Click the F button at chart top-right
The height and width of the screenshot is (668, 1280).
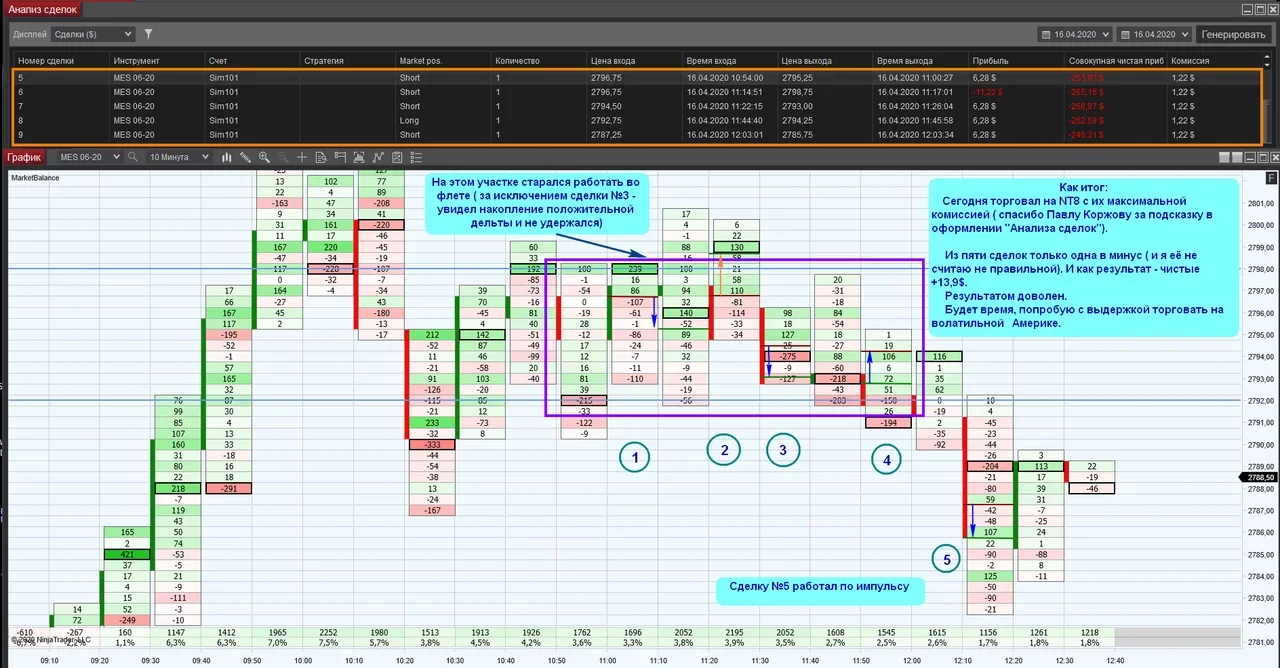click(1270, 180)
